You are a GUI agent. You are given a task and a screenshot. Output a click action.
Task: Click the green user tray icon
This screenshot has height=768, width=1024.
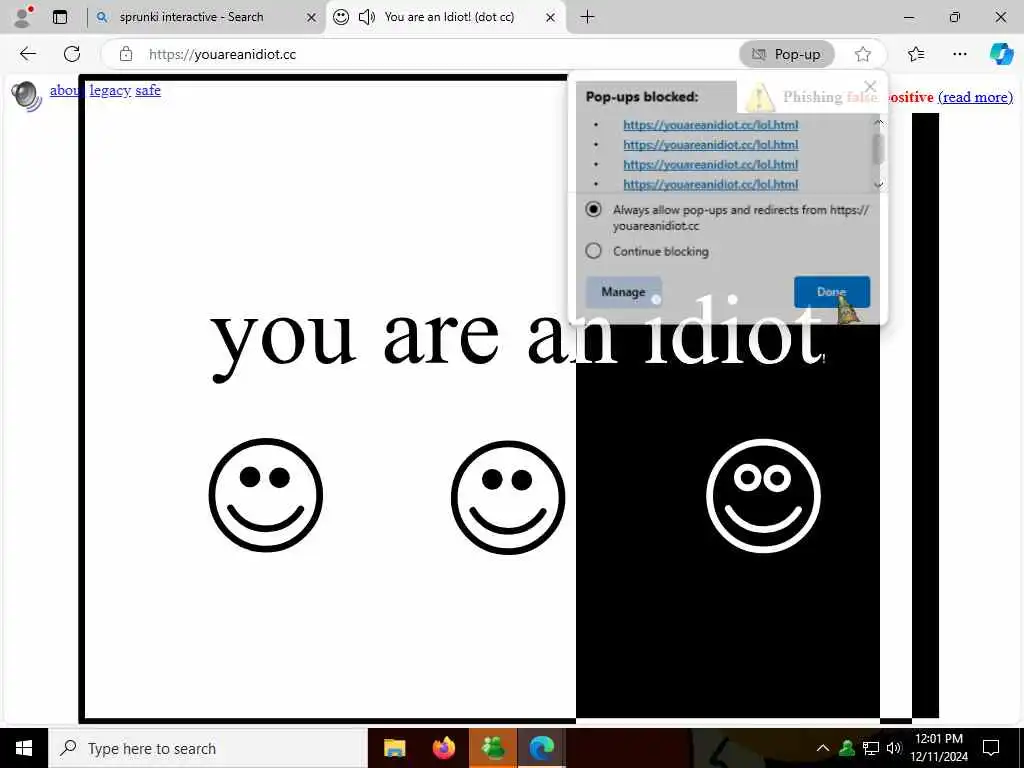[x=847, y=748]
